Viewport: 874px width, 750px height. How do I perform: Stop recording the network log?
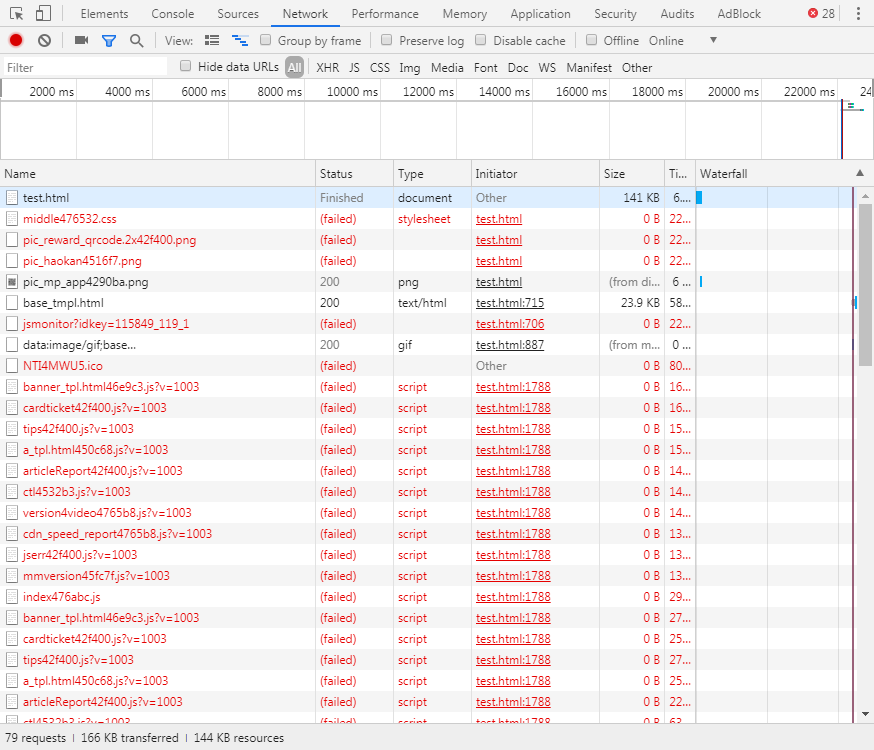pyautogui.click(x=16, y=41)
